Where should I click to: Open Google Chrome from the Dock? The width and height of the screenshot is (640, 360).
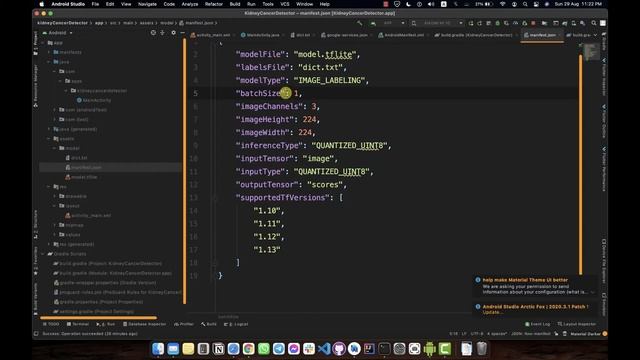click(249, 349)
